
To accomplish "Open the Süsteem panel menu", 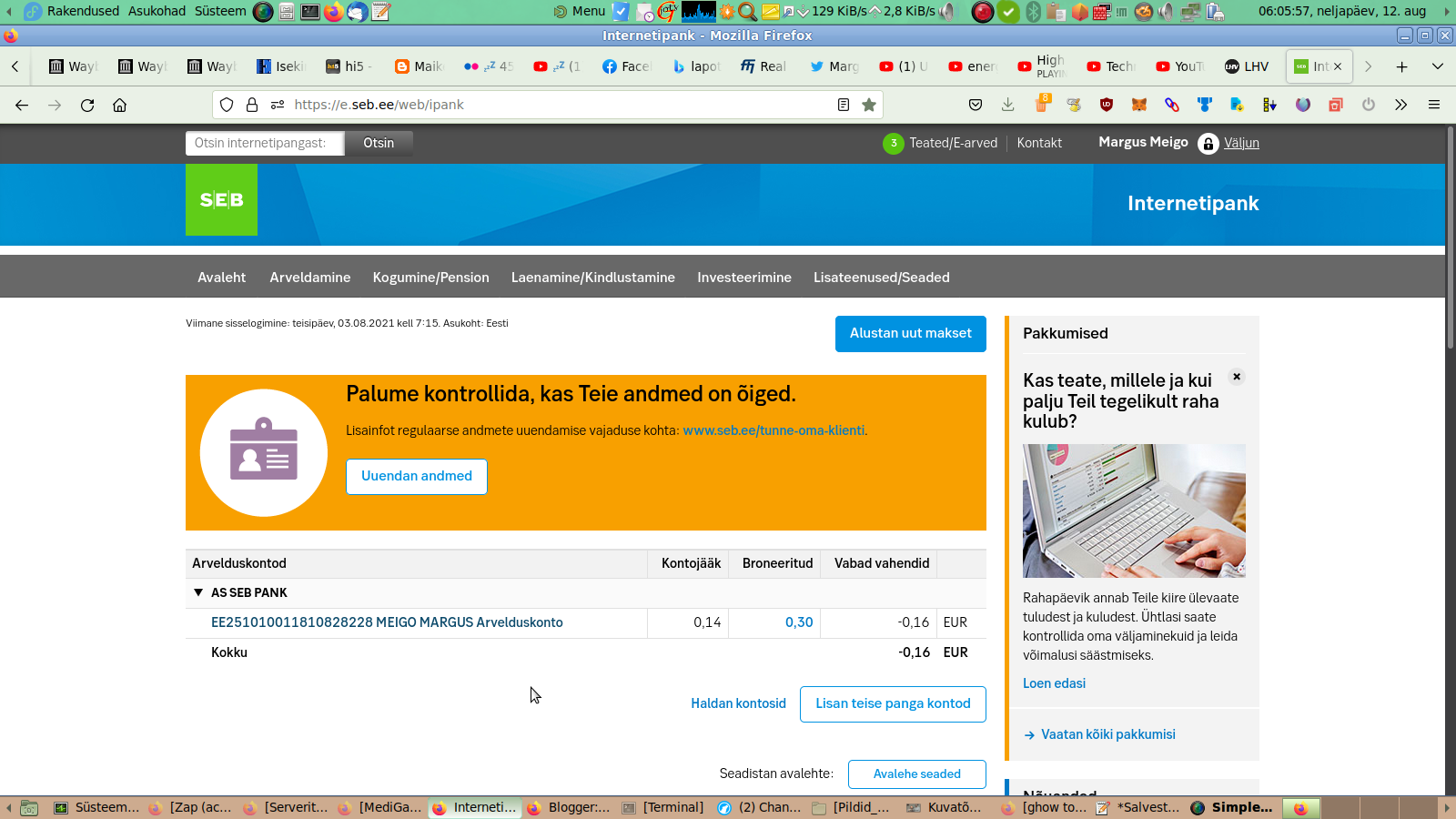I will coord(220,12).
